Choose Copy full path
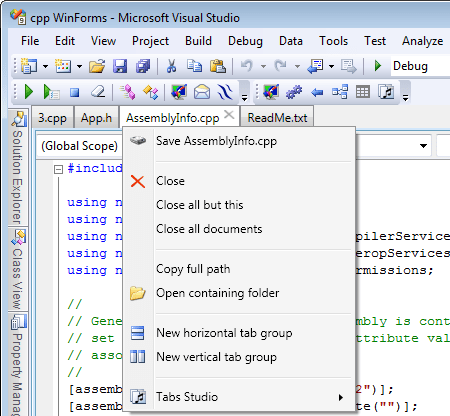The width and height of the screenshot is (450, 416). tap(239, 269)
